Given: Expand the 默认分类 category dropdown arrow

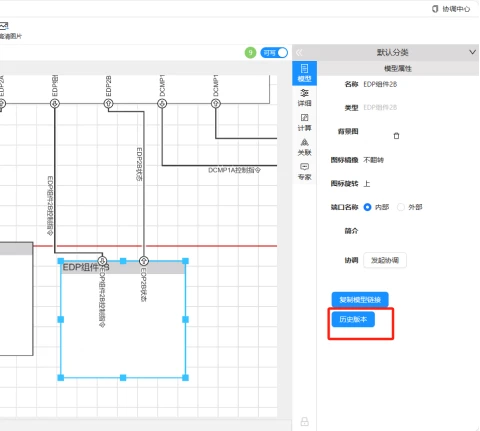Looking at the screenshot, I should click(472, 52).
